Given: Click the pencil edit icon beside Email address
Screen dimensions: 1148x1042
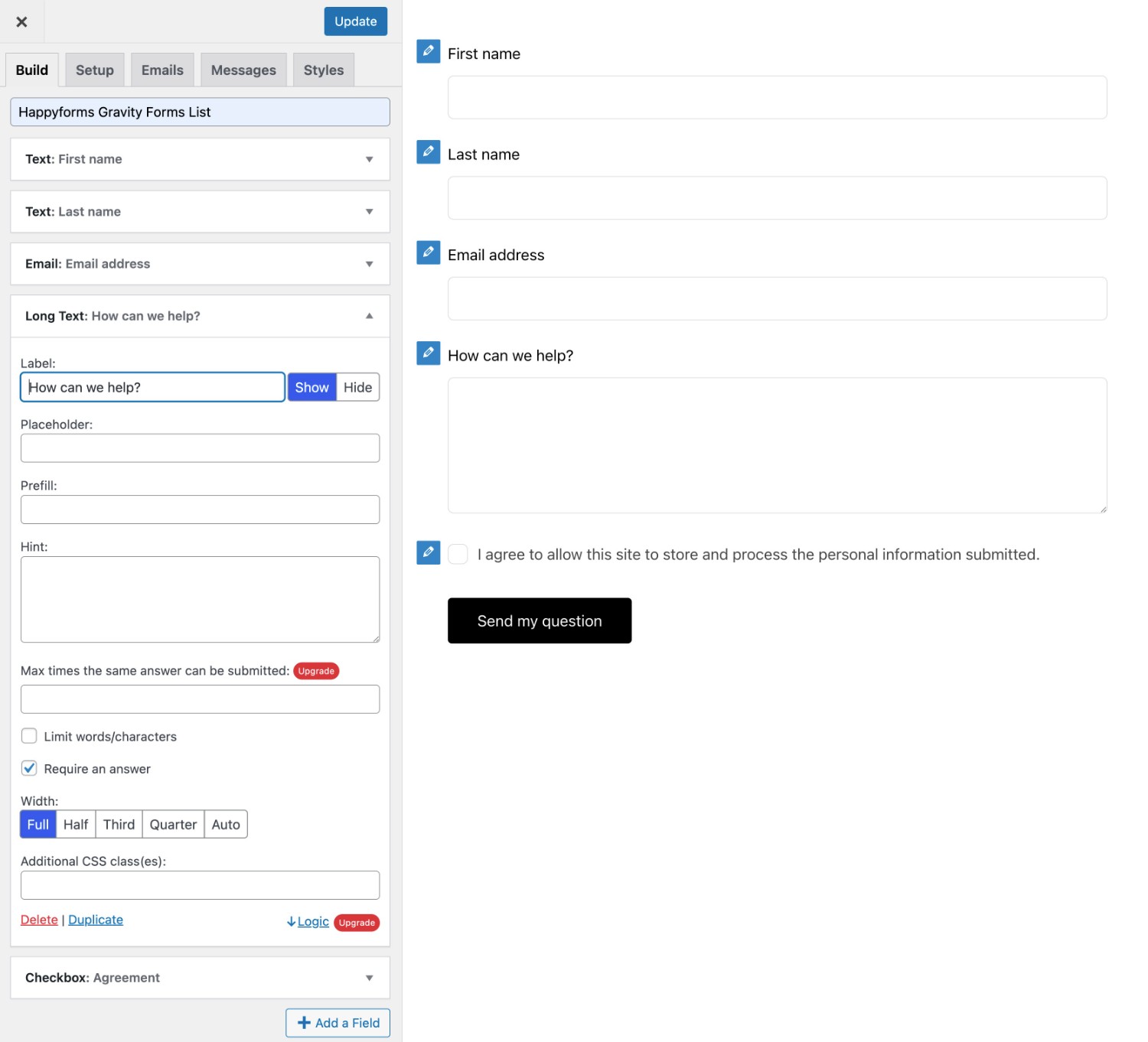Looking at the screenshot, I should pyautogui.click(x=429, y=252).
